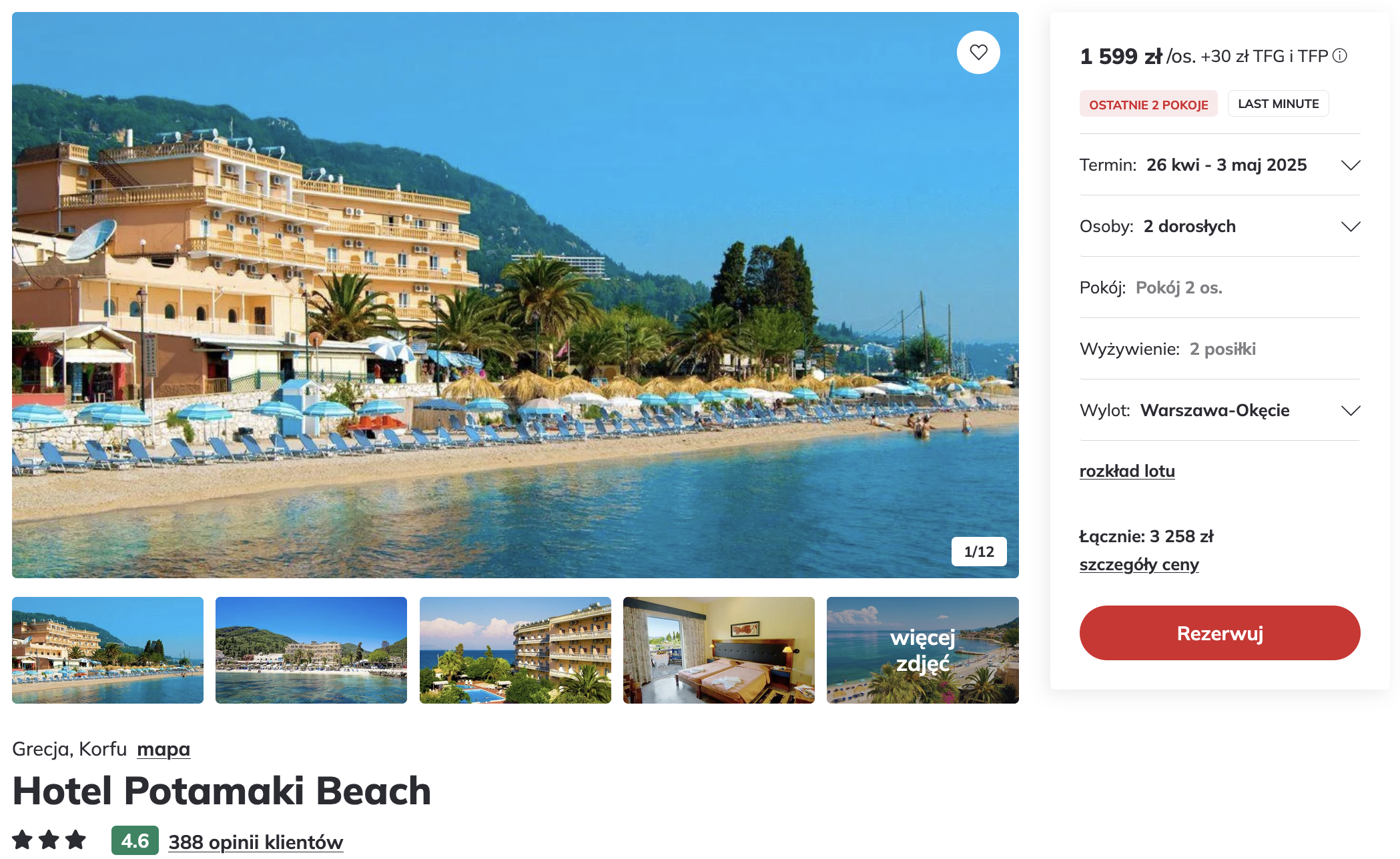The image size is (1400, 859).
Task: Select the bay panorama thumbnail
Action: (x=311, y=650)
